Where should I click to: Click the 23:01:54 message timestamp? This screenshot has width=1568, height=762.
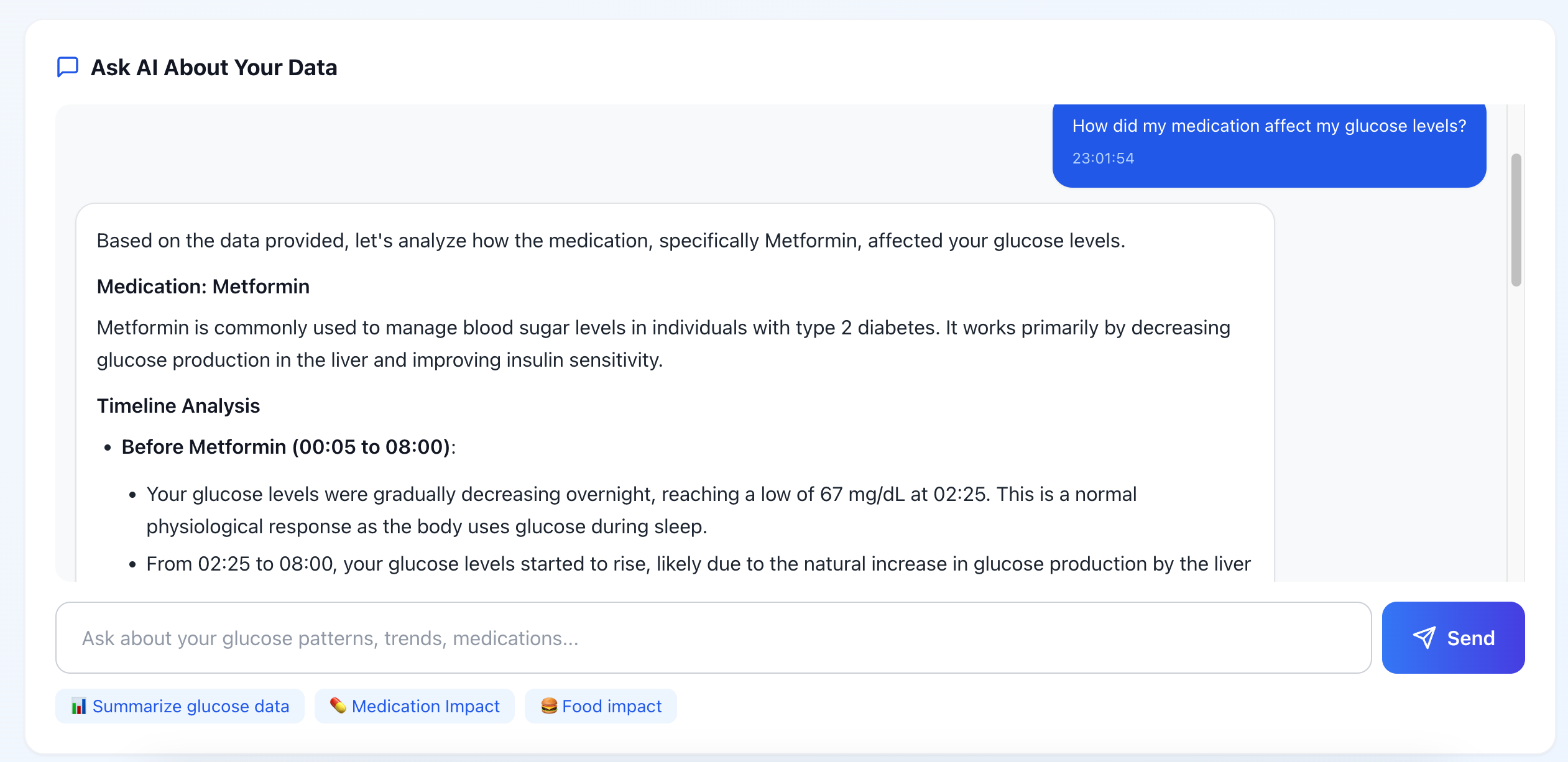[1103, 158]
